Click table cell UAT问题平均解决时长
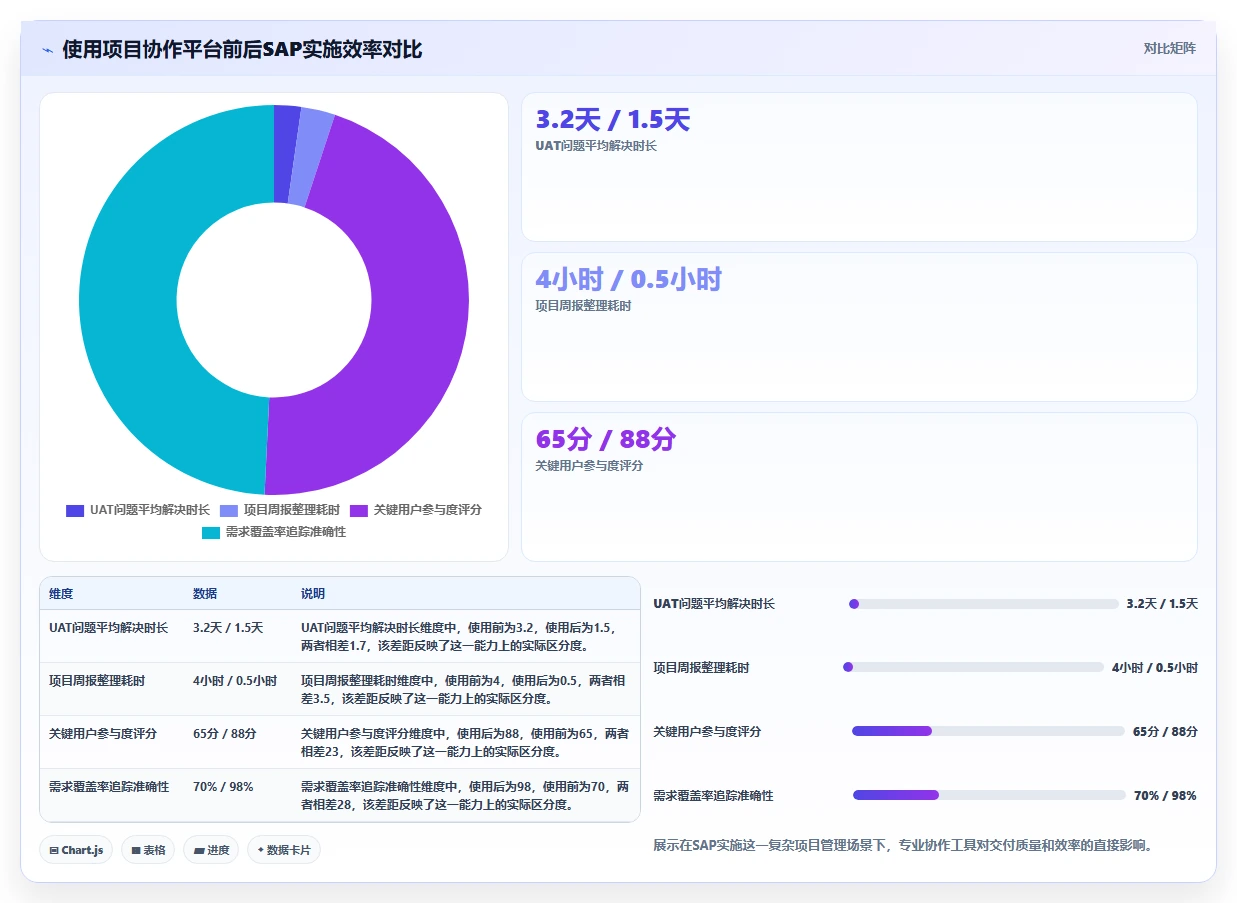 coord(108,628)
